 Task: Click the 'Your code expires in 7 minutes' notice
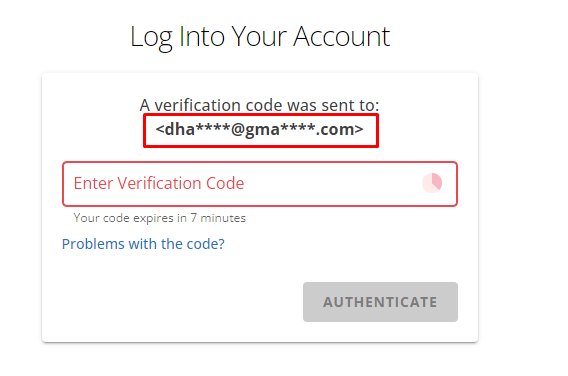click(159, 218)
